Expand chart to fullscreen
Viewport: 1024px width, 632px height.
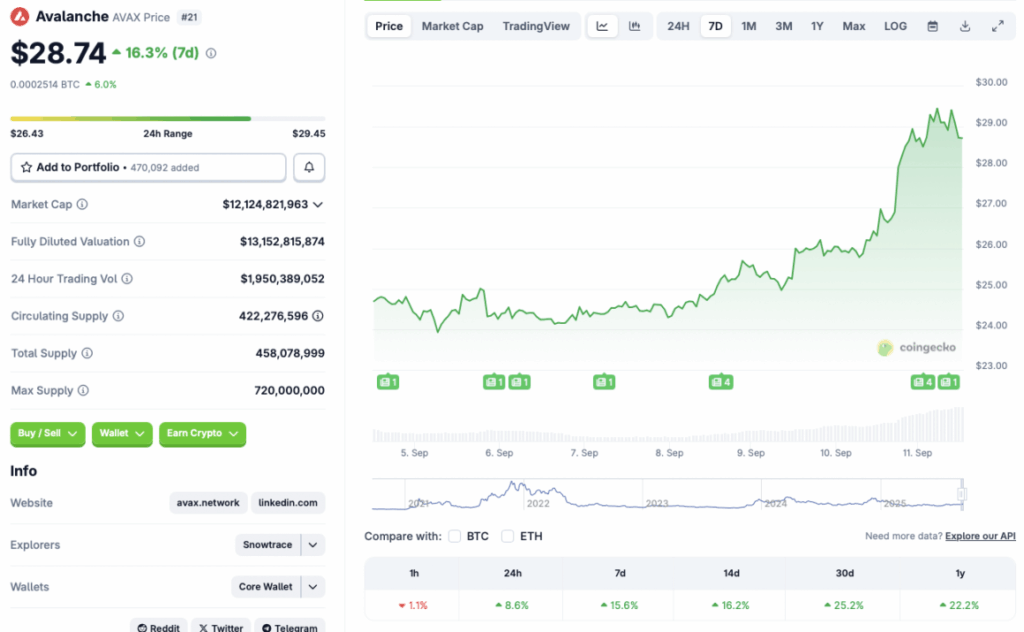point(997,26)
